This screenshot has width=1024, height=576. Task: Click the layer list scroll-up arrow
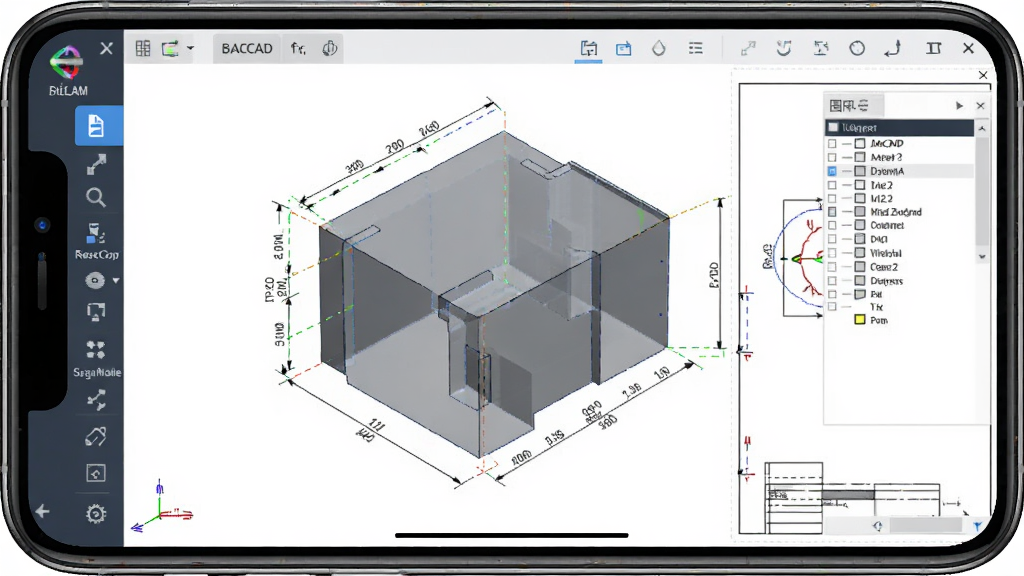pyautogui.click(x=982, y=129)
